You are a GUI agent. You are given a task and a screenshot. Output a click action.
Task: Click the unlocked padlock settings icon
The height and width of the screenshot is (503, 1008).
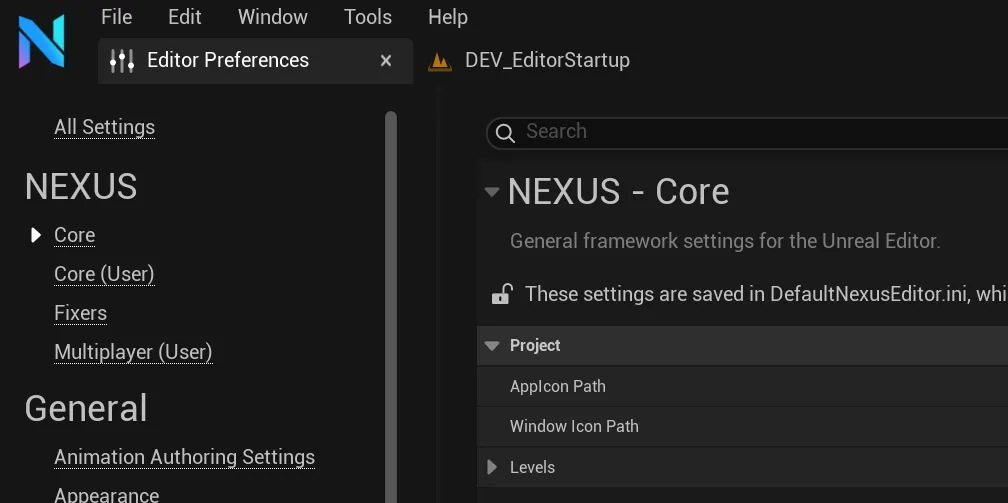point(501,294)
